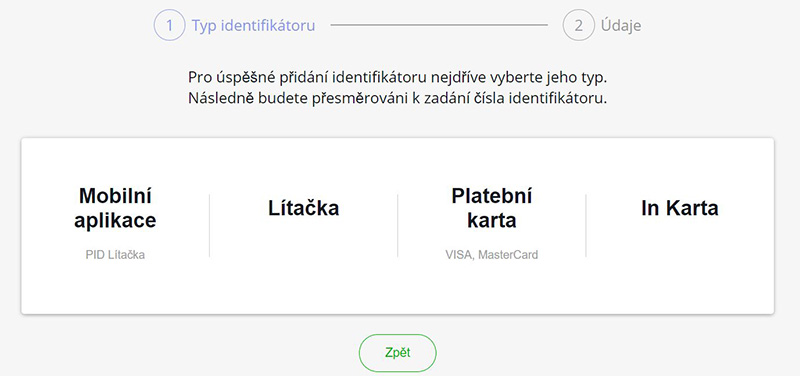Viewport: 800px width, 376px height.
Task: Go to the "Údaje" step label
Action: (x=621, y=26)
